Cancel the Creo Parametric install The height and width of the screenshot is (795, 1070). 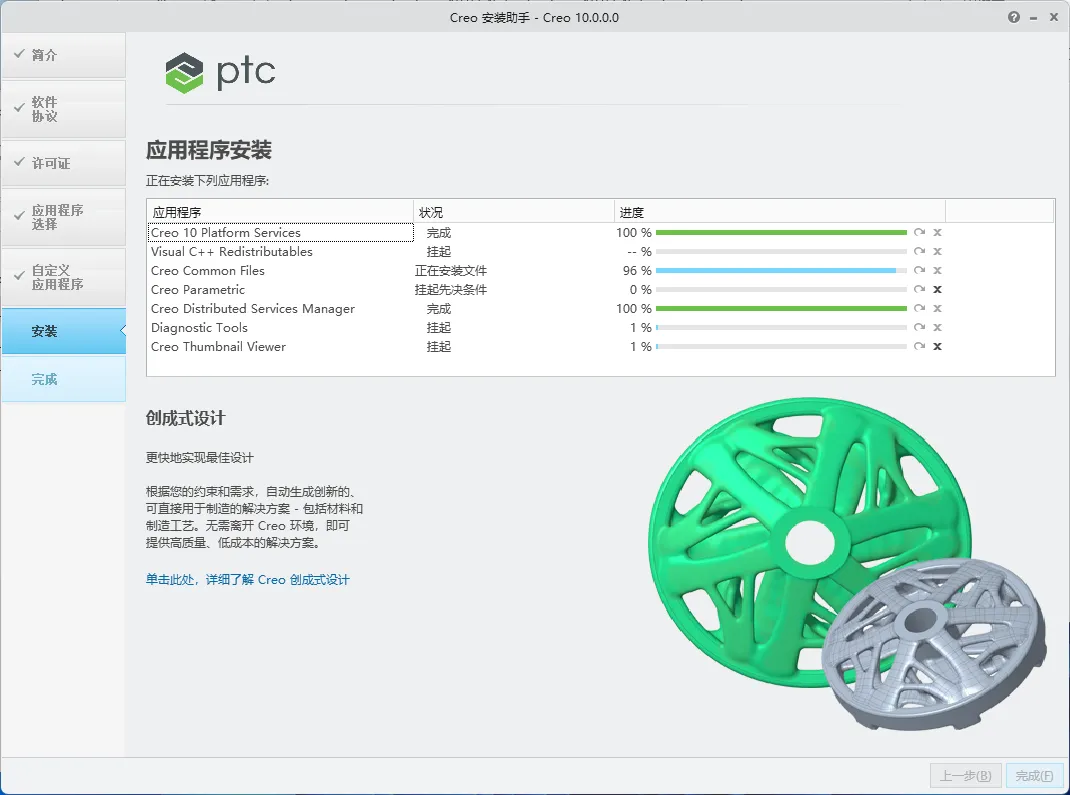click(x=938, y=289)
